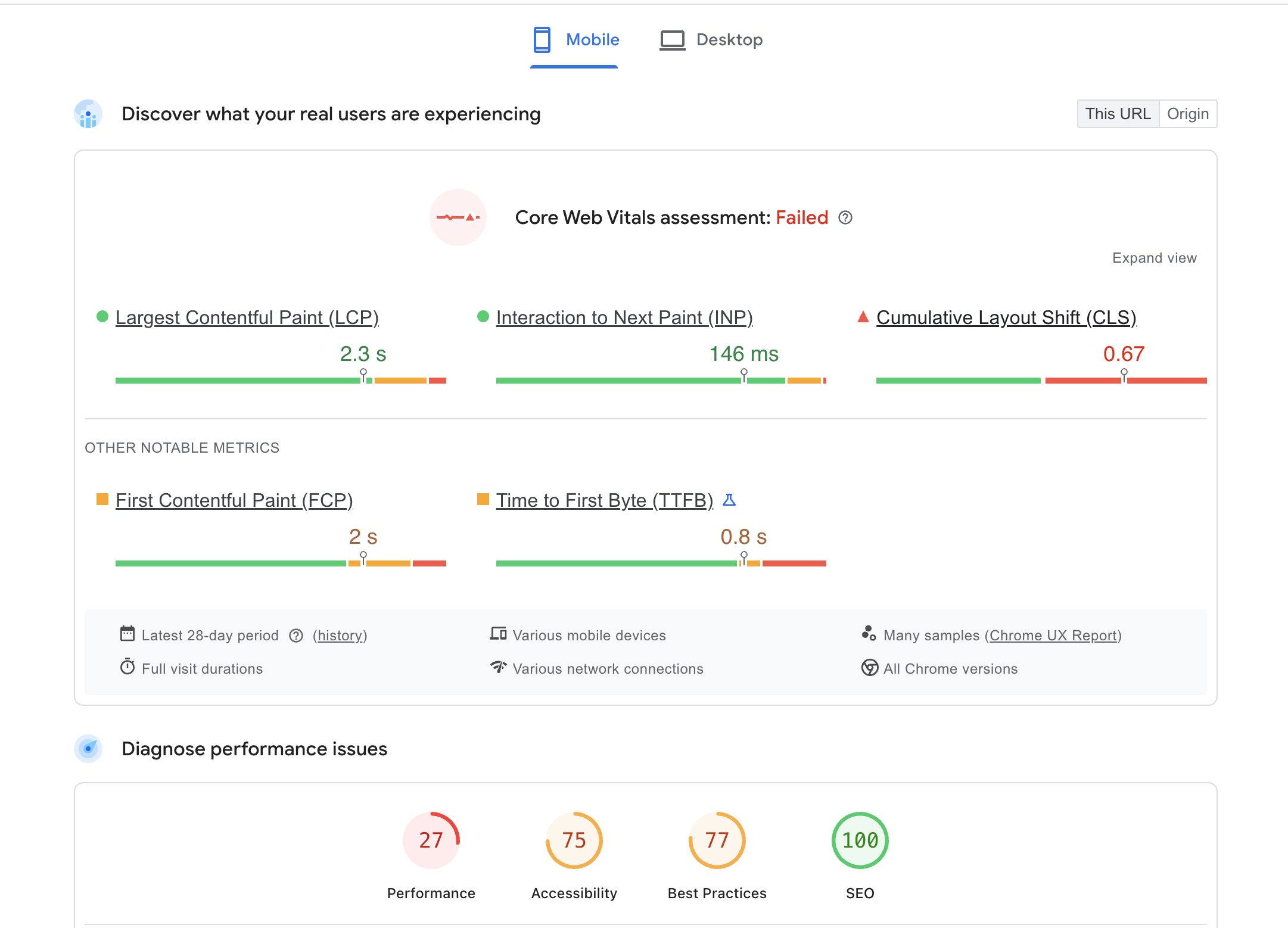The width and height of the screenshot is (1288, 928).
Task: Click the SEO score gauge 100
Action: (860, 840)
